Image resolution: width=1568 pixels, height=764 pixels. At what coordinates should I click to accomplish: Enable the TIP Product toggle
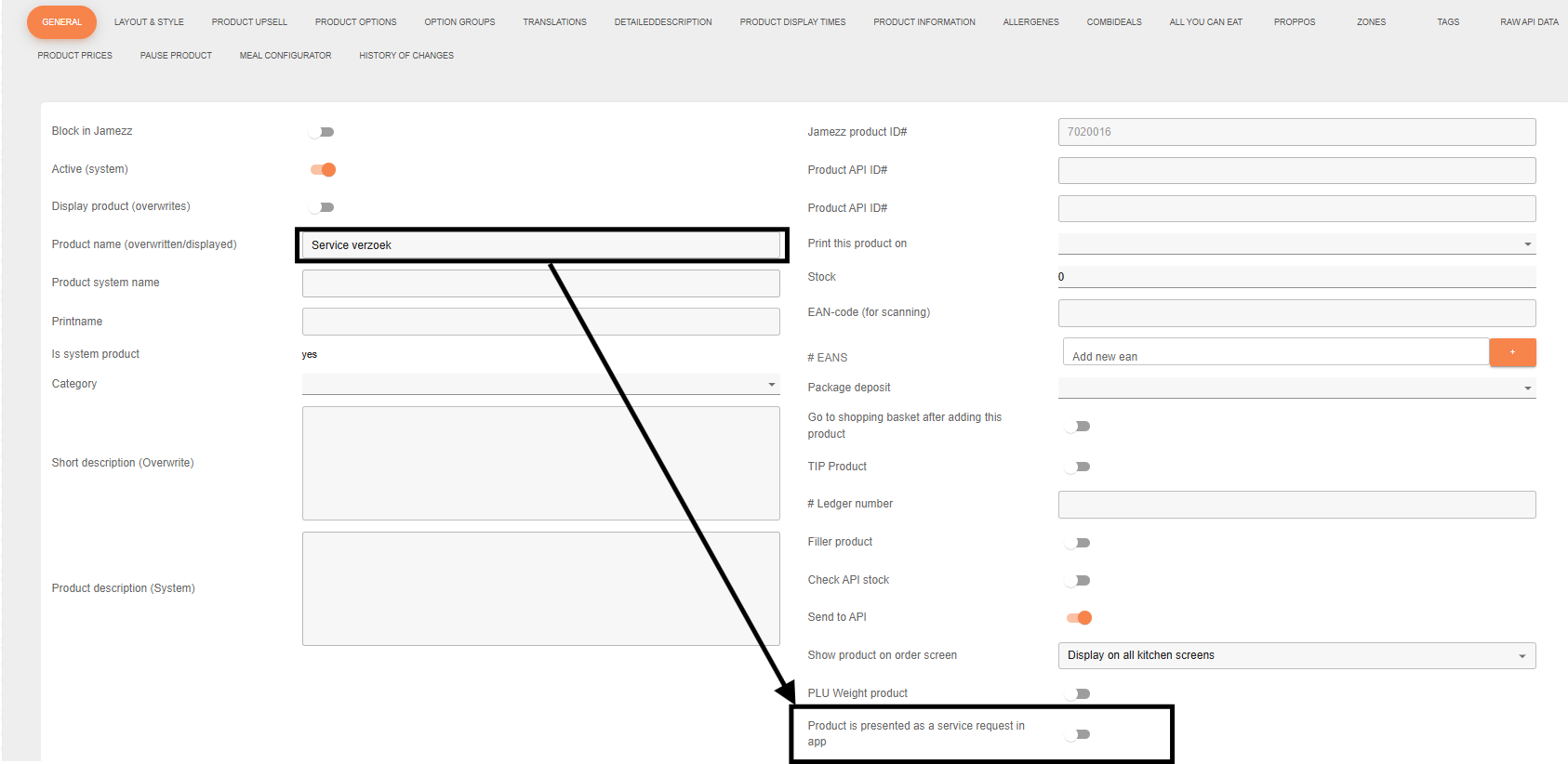tap(1078, 467)
